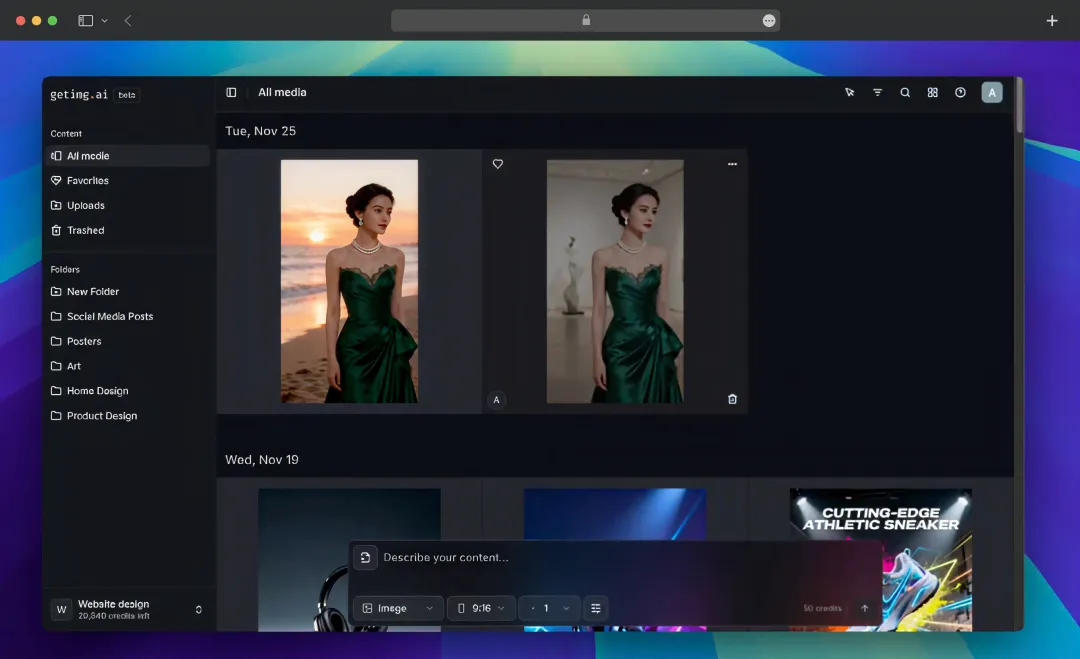Screen dimensions: 1080x659
Task: Click the sparkle icon beside the prompt field
Action: tap(366, 557)
